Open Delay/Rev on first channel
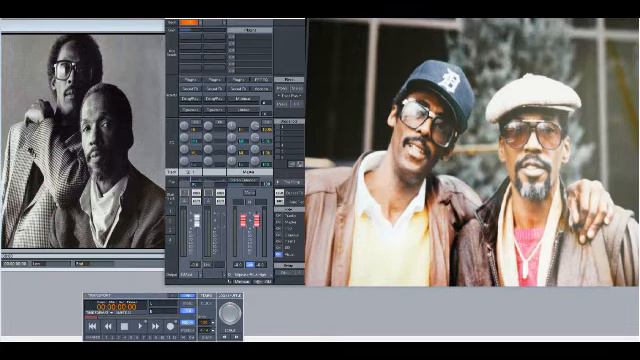Viewport: 640px width, 360px height. (190, 99)
